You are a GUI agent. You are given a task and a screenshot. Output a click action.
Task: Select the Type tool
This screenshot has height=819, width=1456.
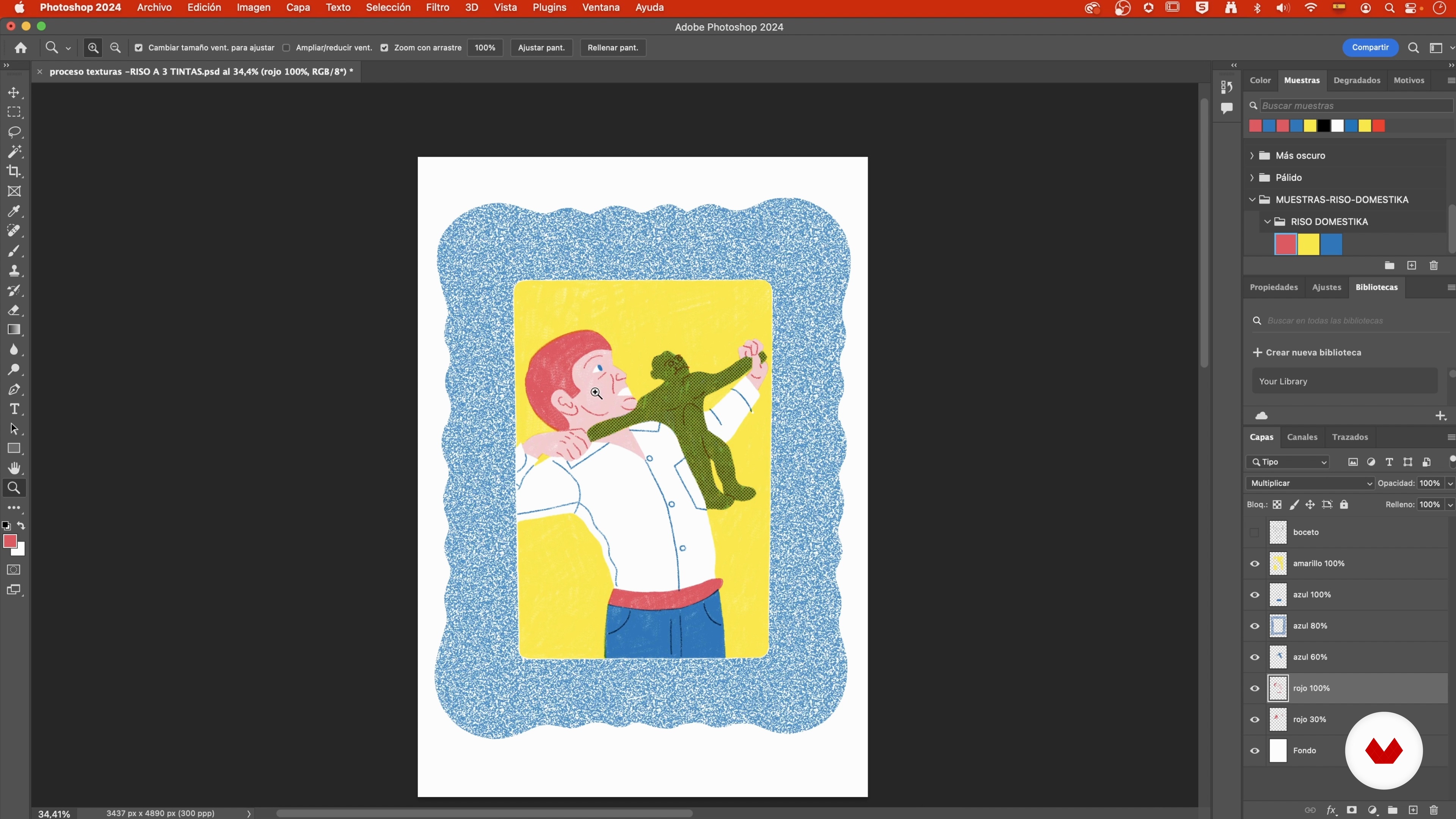(14, 409)
